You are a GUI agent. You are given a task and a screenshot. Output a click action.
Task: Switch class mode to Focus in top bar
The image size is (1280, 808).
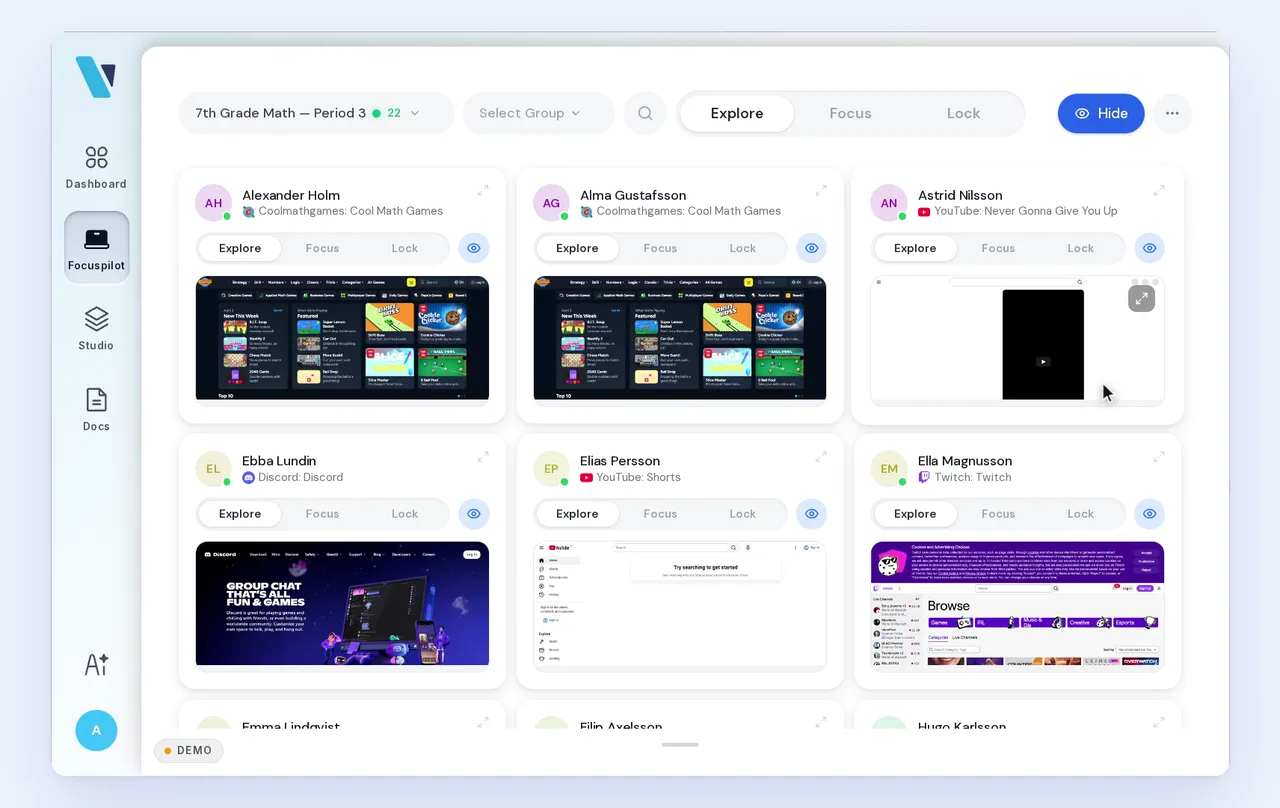tap(850, 113)
